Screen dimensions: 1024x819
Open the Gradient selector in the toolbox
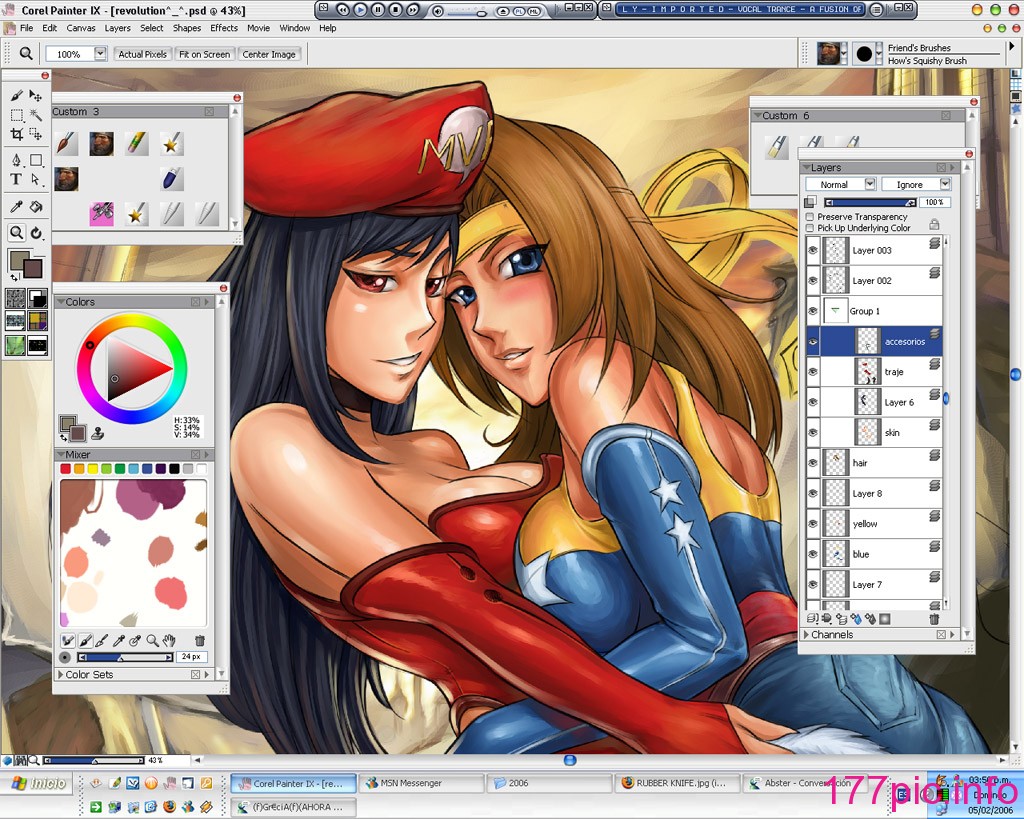pos(38,298)
